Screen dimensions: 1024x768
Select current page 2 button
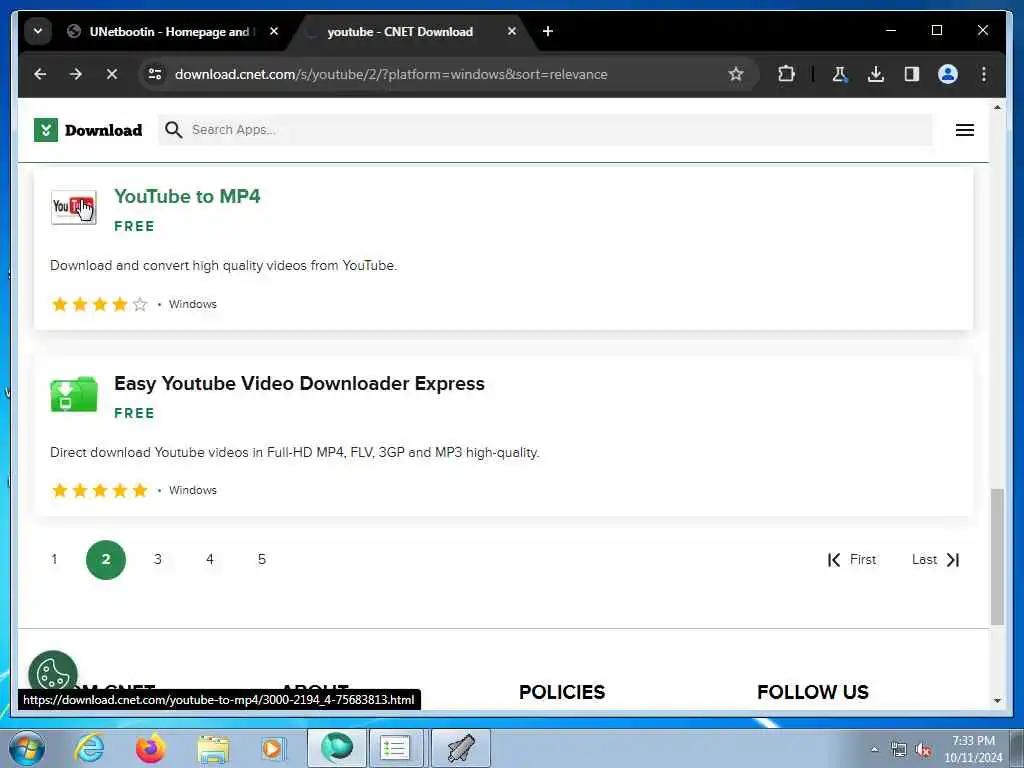[x=106, y=560]
